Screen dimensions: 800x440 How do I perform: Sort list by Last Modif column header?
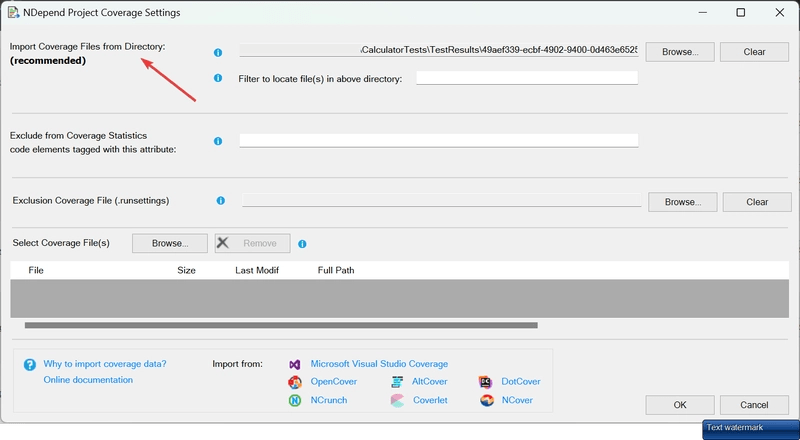coord(257,271)
